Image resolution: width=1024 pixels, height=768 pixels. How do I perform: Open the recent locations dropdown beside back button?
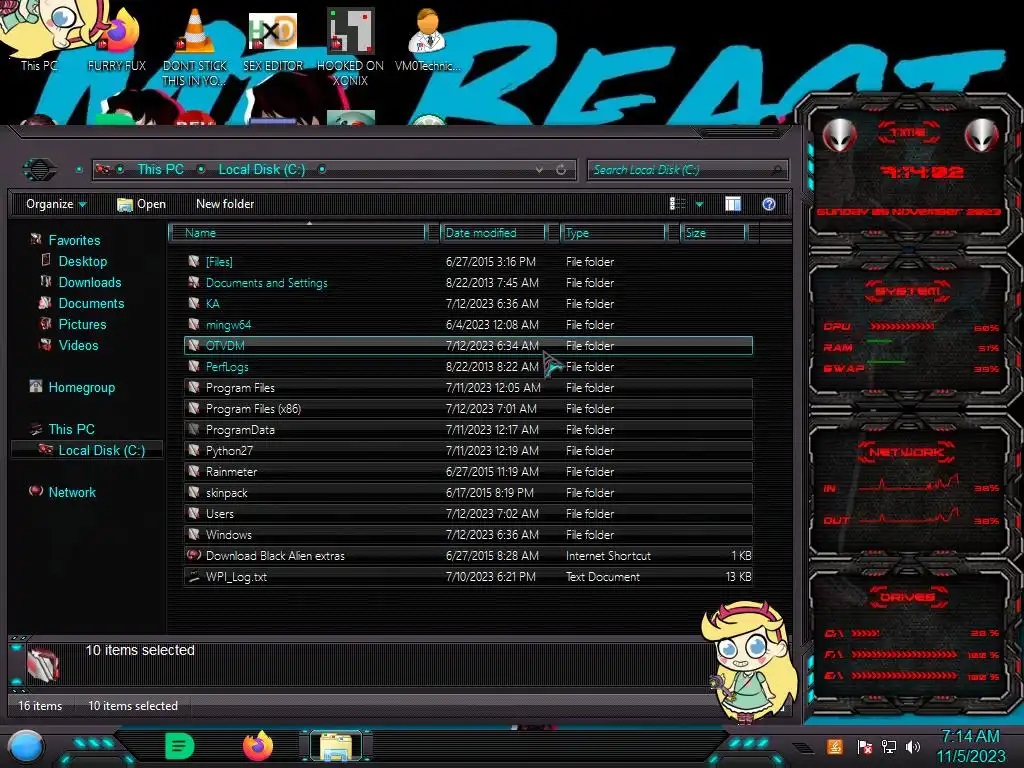[79, 170]
